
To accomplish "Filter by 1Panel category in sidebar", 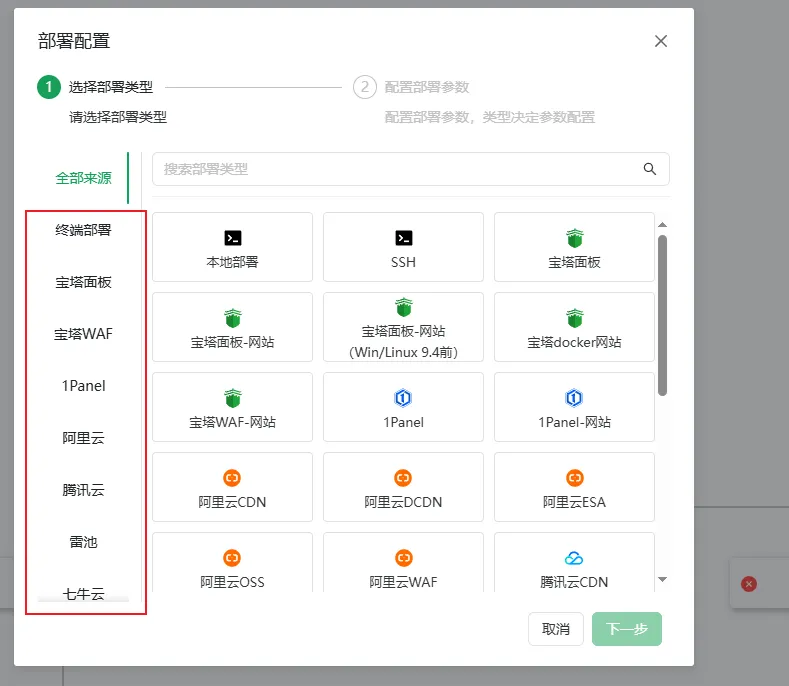I will pos(83,386).
